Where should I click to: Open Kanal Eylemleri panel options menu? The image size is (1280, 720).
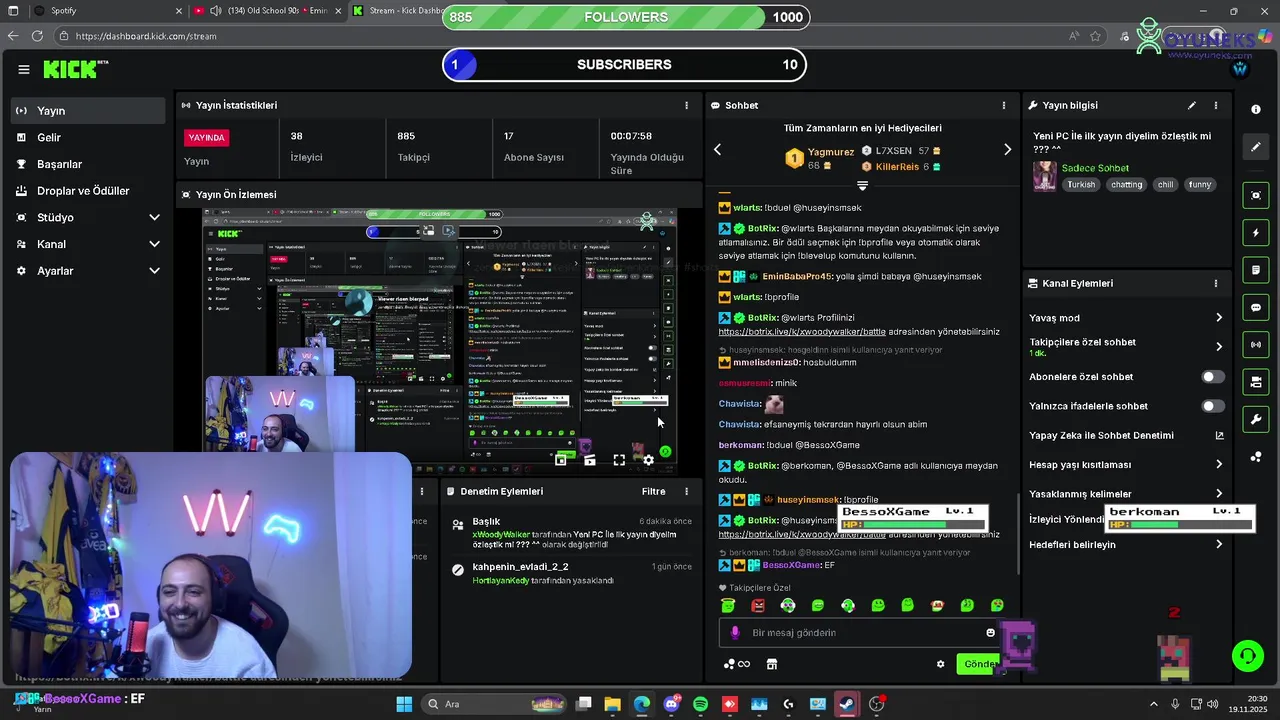point(1216,283)
